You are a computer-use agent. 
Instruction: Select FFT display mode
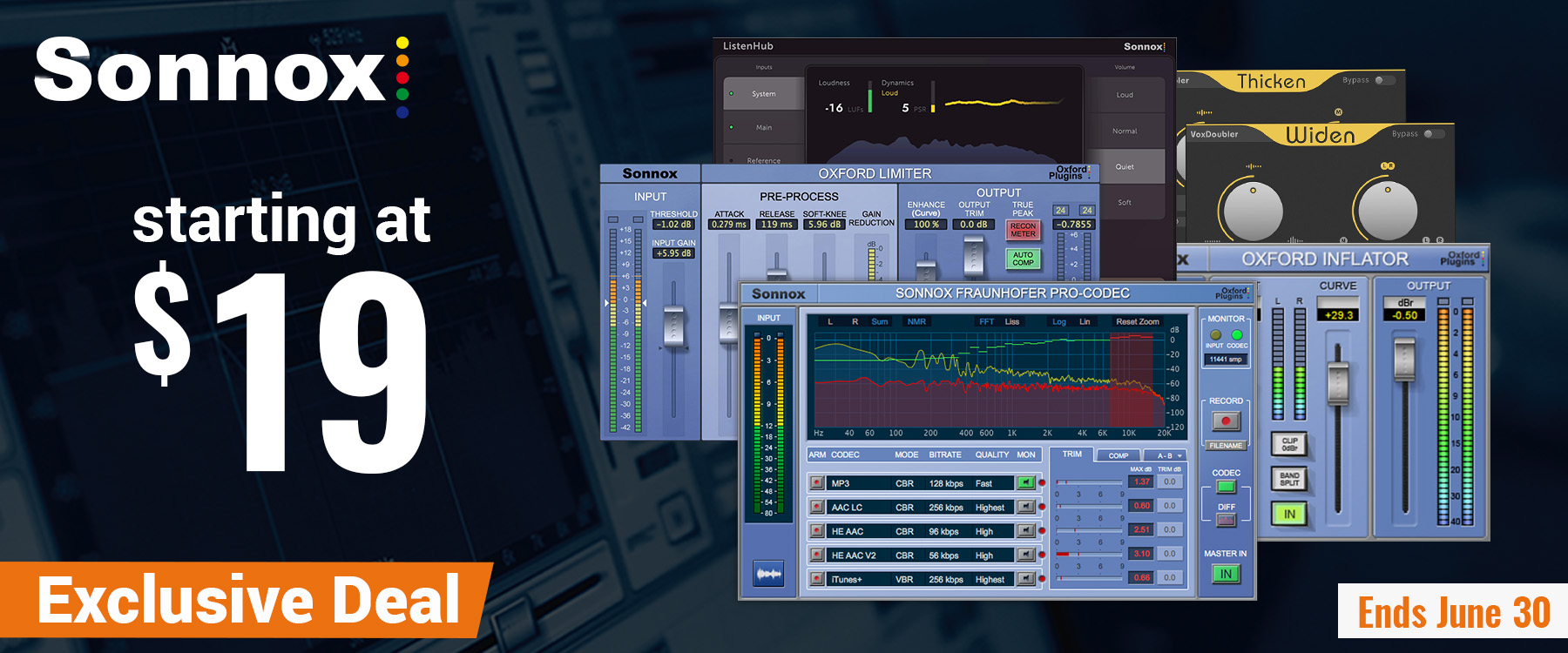click(986, 322)
